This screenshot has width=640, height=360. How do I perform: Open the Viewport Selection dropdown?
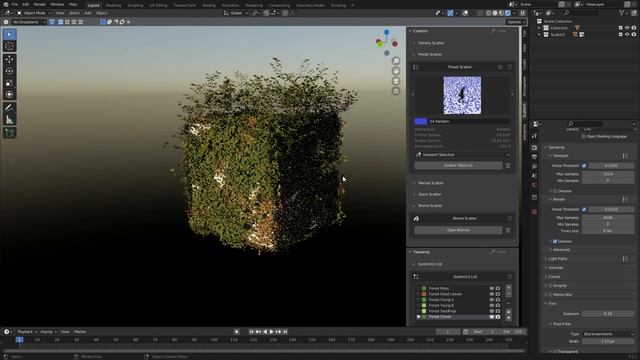[462, 155]
